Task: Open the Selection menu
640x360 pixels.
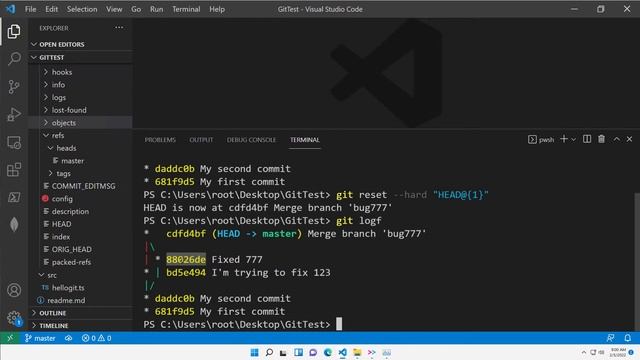Action: 82,9
